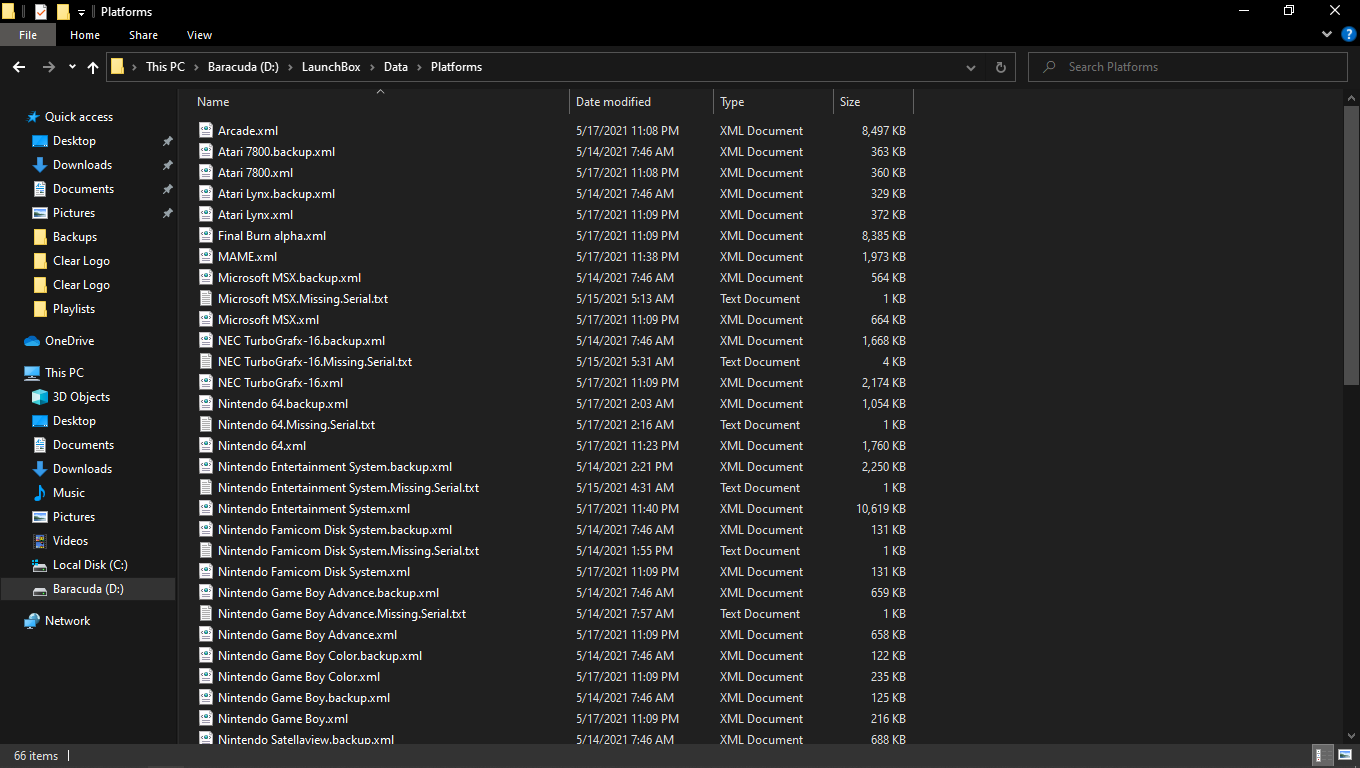Open the Share ribbon tab
The image size is (1360, 768).
click(x=143, y=35)
